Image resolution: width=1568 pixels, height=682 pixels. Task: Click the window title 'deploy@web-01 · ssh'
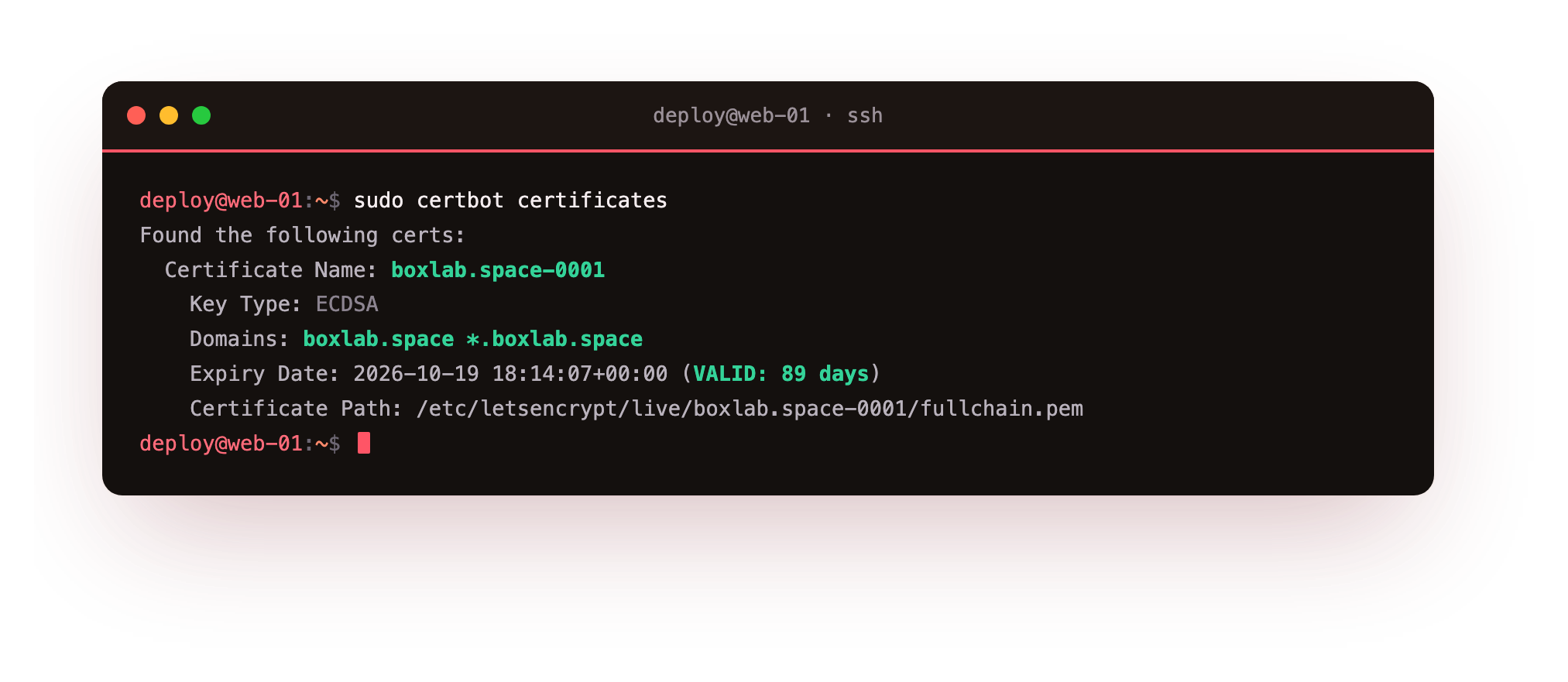click(x=767, y=115)
